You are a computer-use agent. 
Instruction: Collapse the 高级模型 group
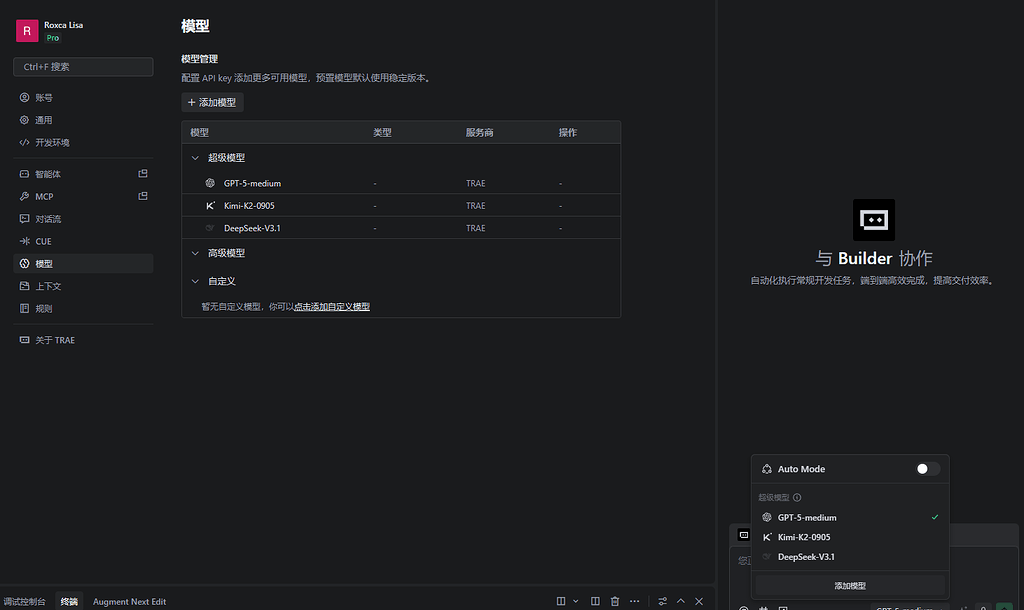195,253
